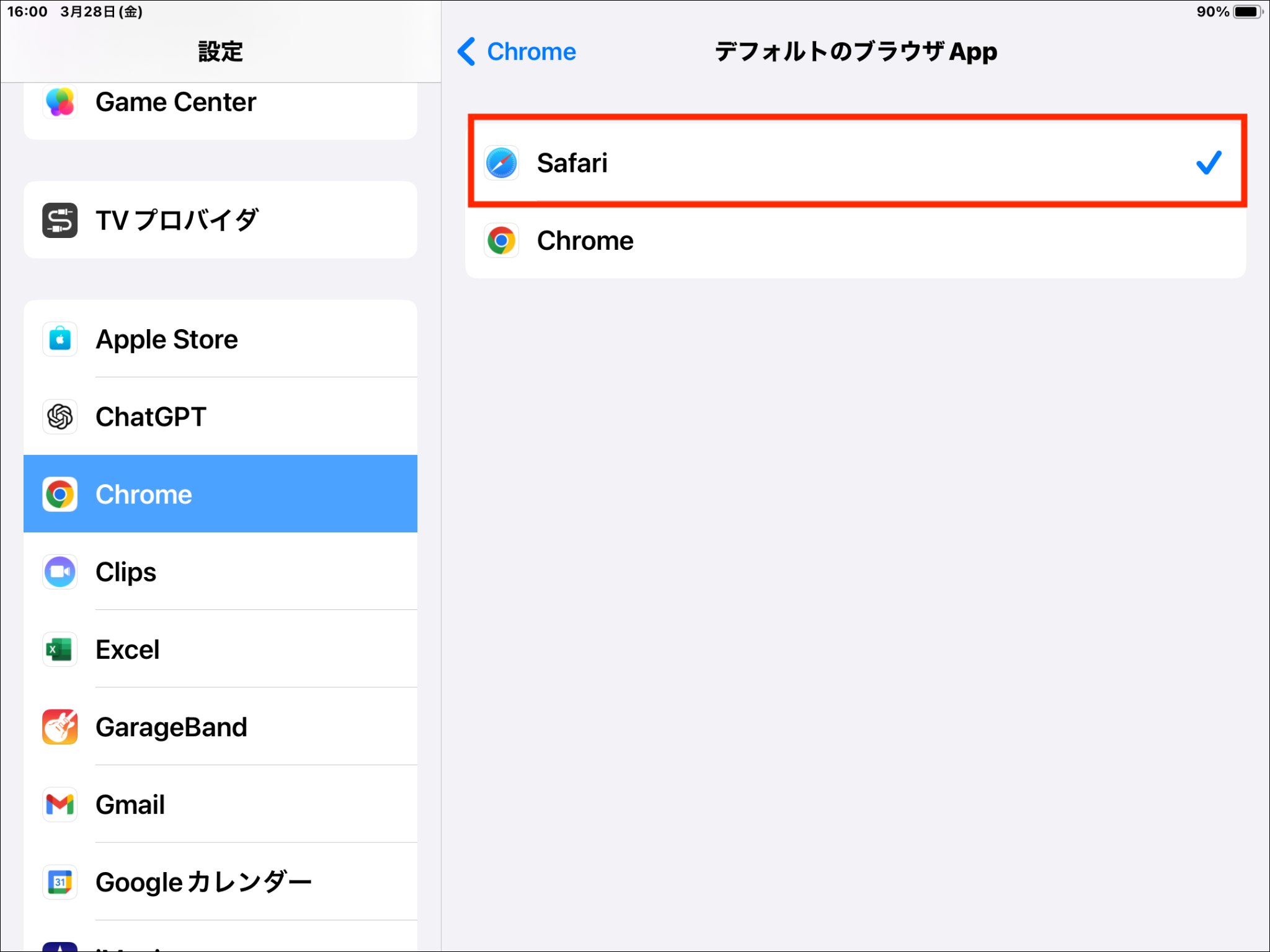Tap the Gmail app icon
1270x952 pixels.
pyautogui.click(x=60, y=804)
